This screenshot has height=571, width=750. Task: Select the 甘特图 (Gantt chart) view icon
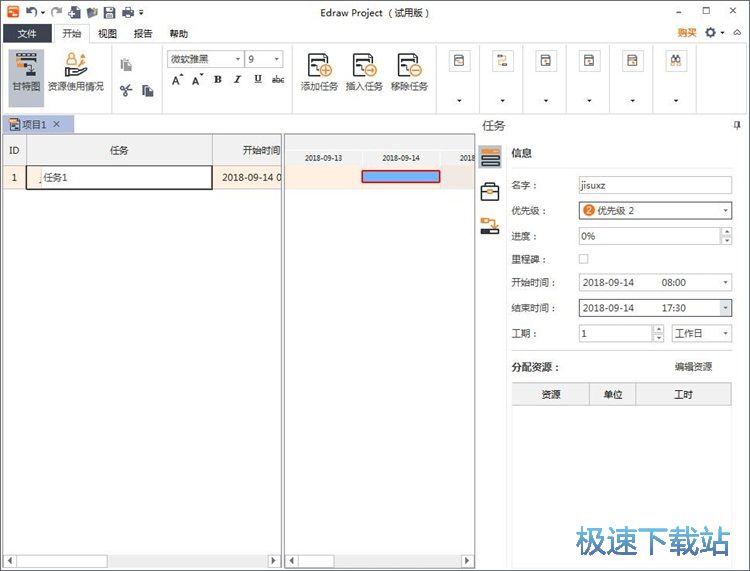(x=26, y=73)
